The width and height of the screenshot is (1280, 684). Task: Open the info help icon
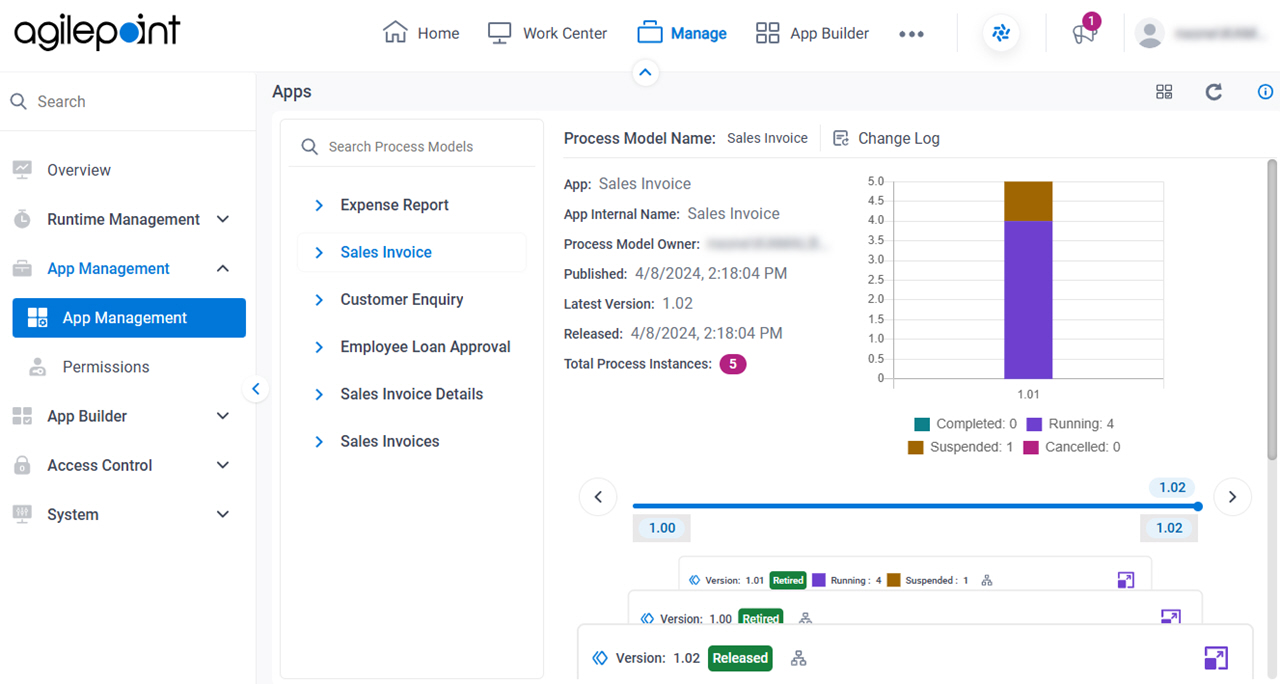click(x=1265, y=92)
